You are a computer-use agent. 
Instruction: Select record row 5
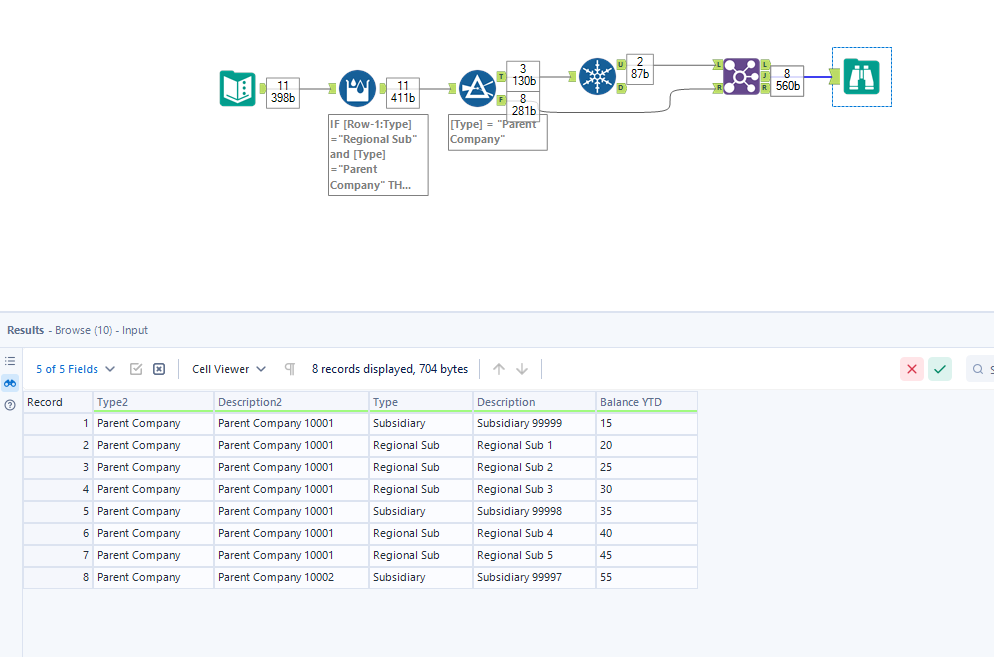58,511
